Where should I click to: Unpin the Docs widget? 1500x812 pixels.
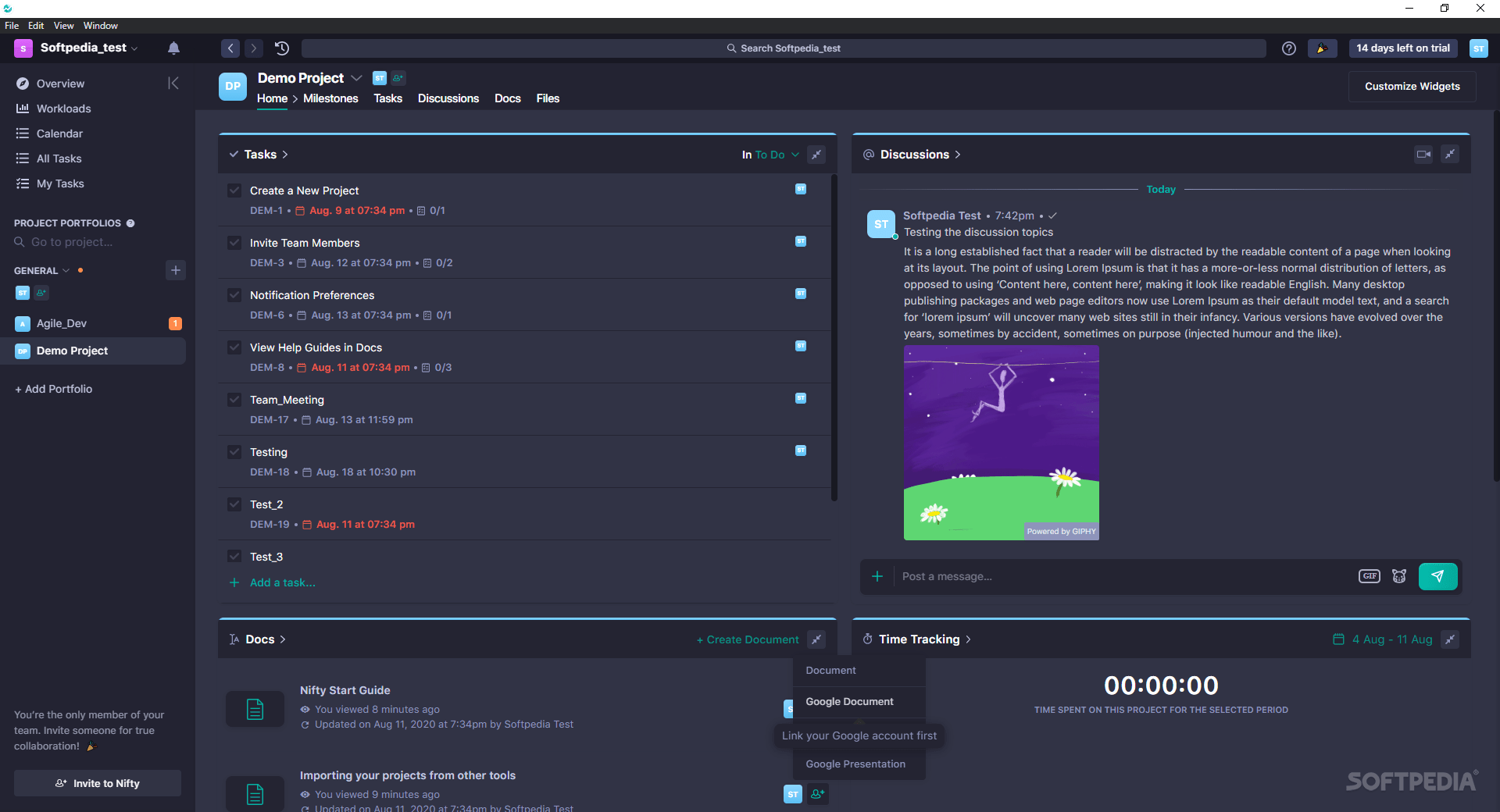(816, 639)
